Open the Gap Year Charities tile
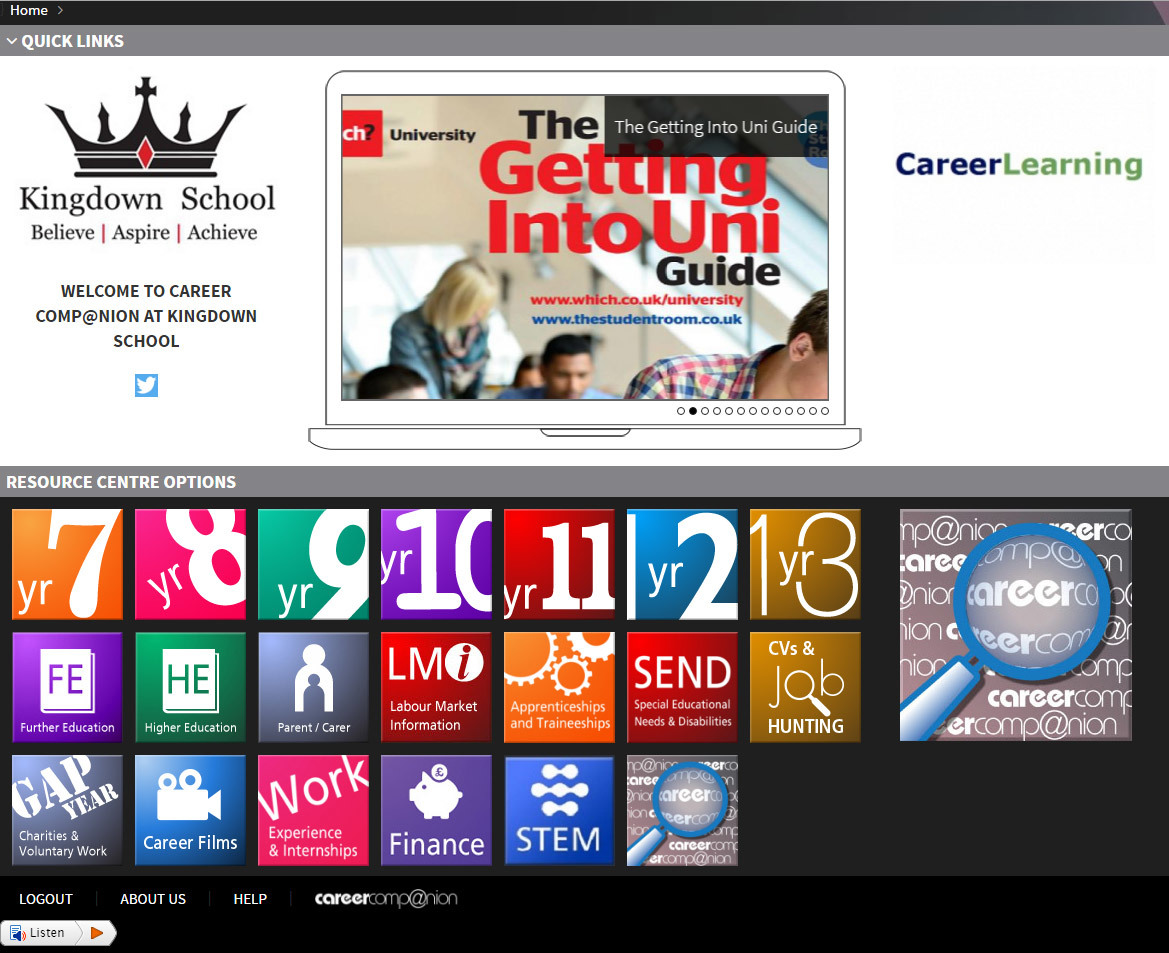 pyautogui.click(x=67, y=811)
